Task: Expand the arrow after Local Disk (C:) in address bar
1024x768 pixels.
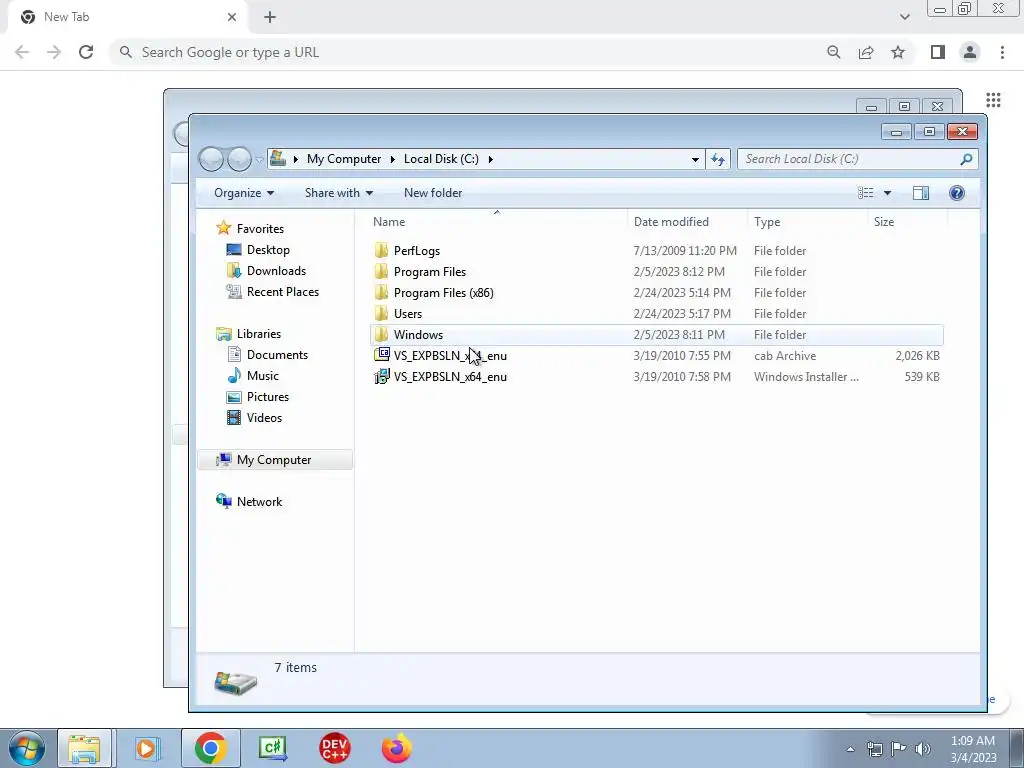Action: pos(490,159)
